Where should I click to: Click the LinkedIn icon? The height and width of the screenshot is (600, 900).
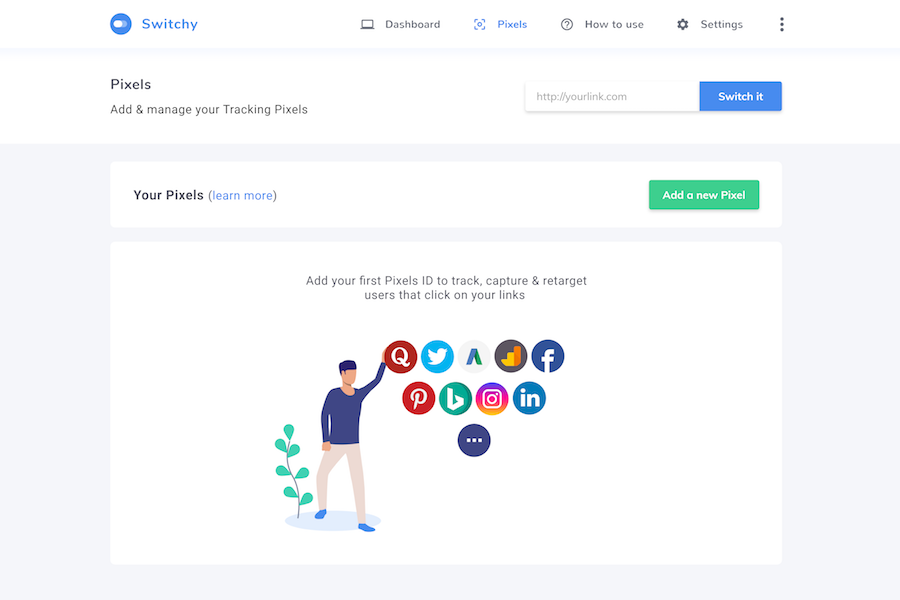(x=529, y=398)
